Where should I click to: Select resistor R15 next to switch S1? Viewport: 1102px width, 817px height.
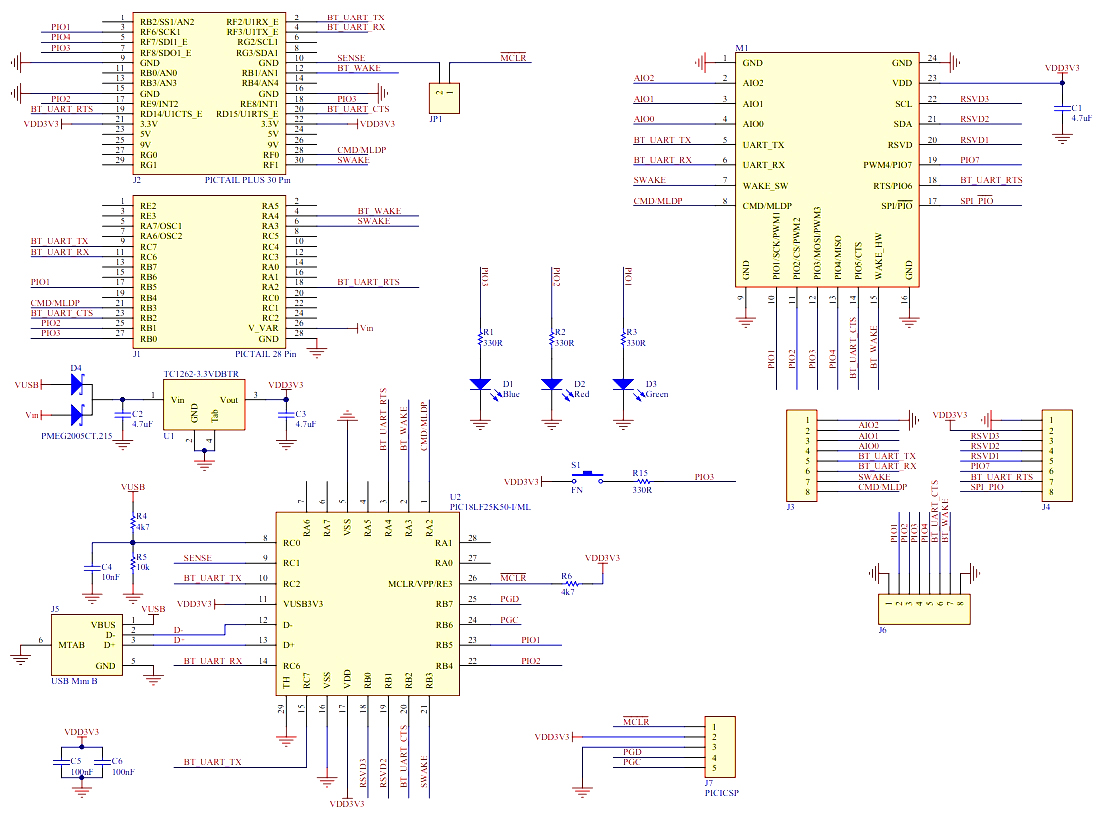coord(641,482)
